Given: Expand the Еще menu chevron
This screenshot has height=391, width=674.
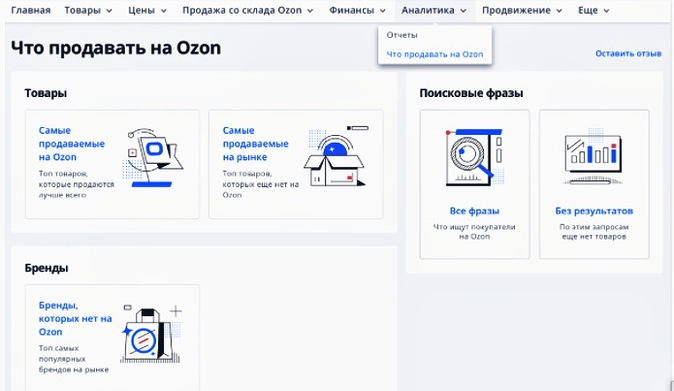Looking at the screenshot, I should tap(606, 11).
